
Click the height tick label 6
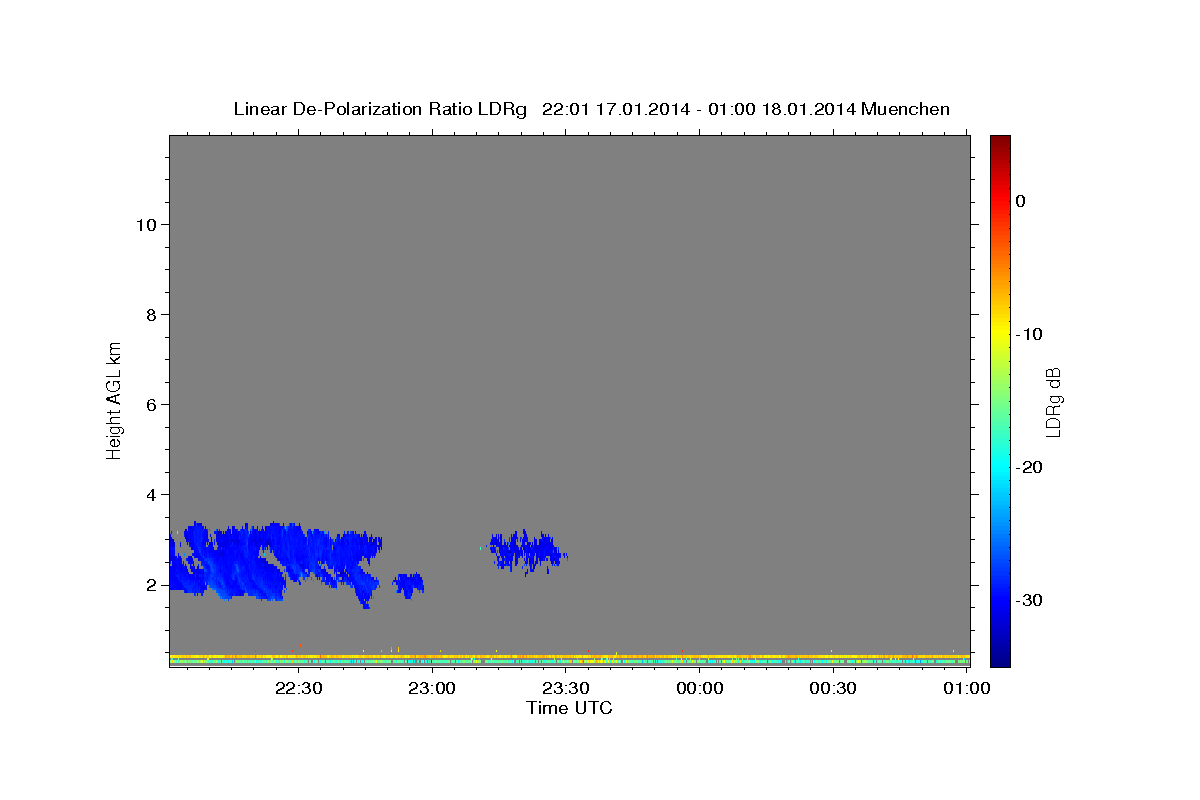tap(152, 404)
